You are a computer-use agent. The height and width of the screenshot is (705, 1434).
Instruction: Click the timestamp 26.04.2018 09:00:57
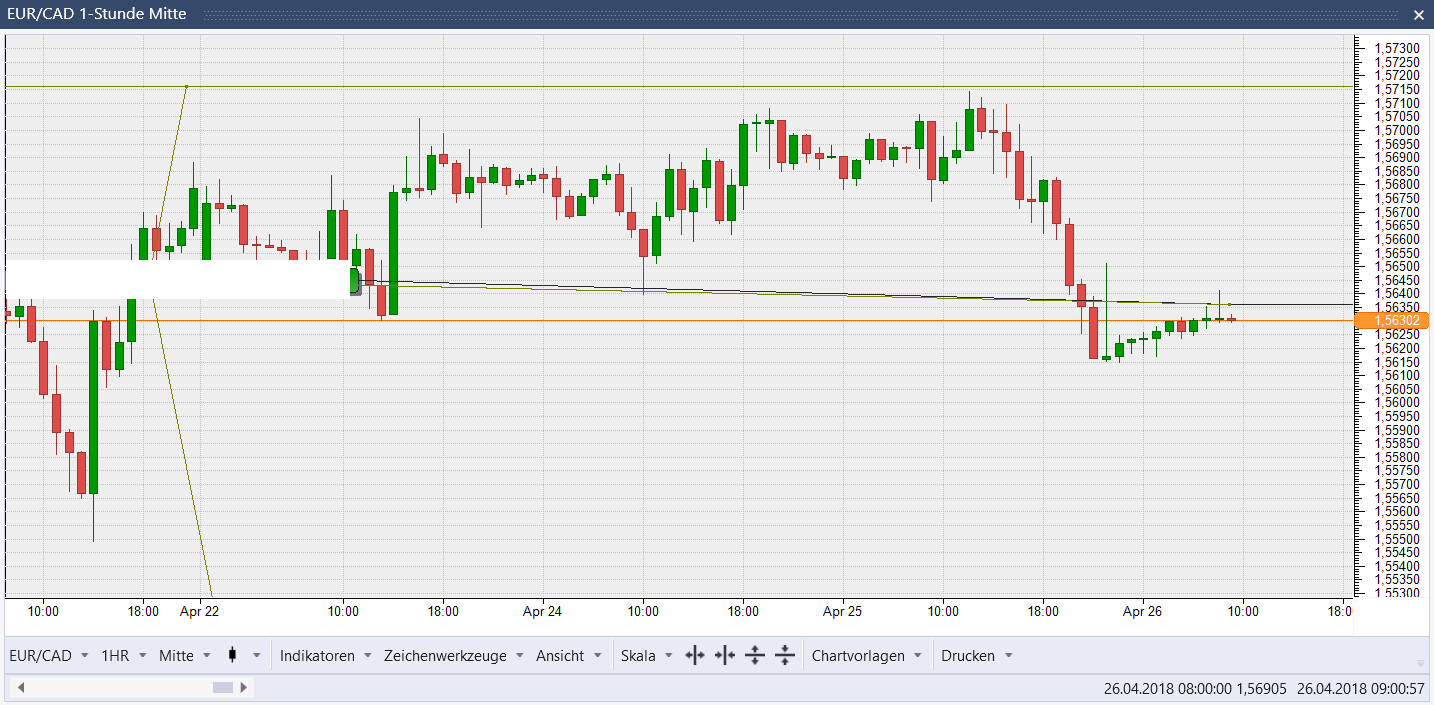coord(1361,688)
